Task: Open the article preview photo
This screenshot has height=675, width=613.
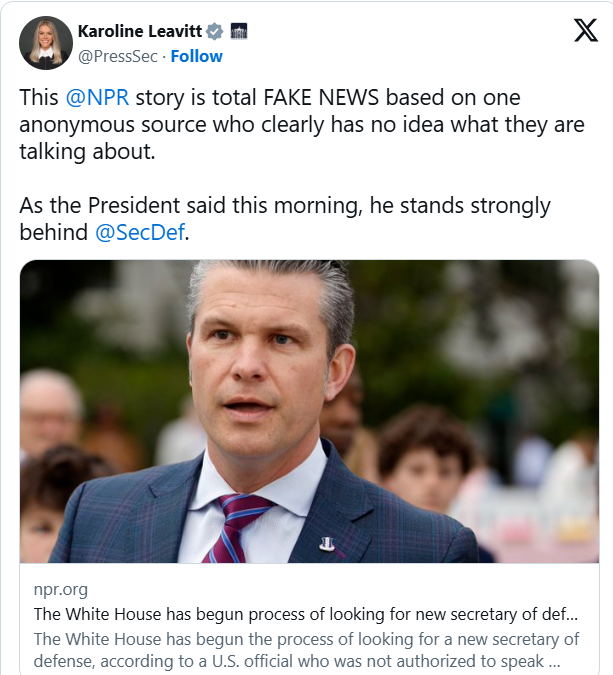Action: [309, 411]
